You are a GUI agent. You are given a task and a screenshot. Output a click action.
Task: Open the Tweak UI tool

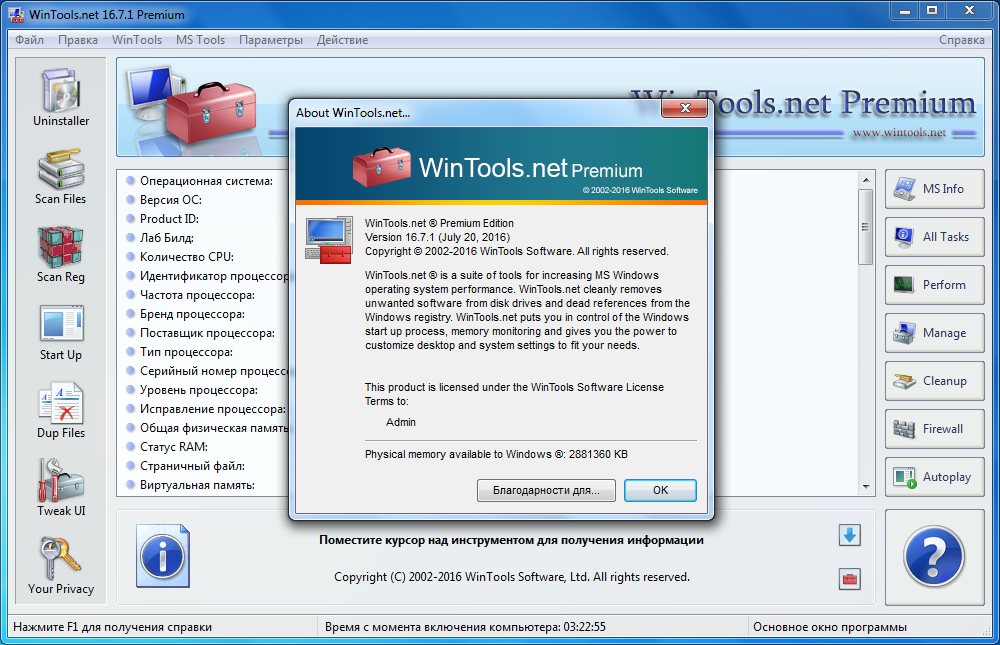61,488
